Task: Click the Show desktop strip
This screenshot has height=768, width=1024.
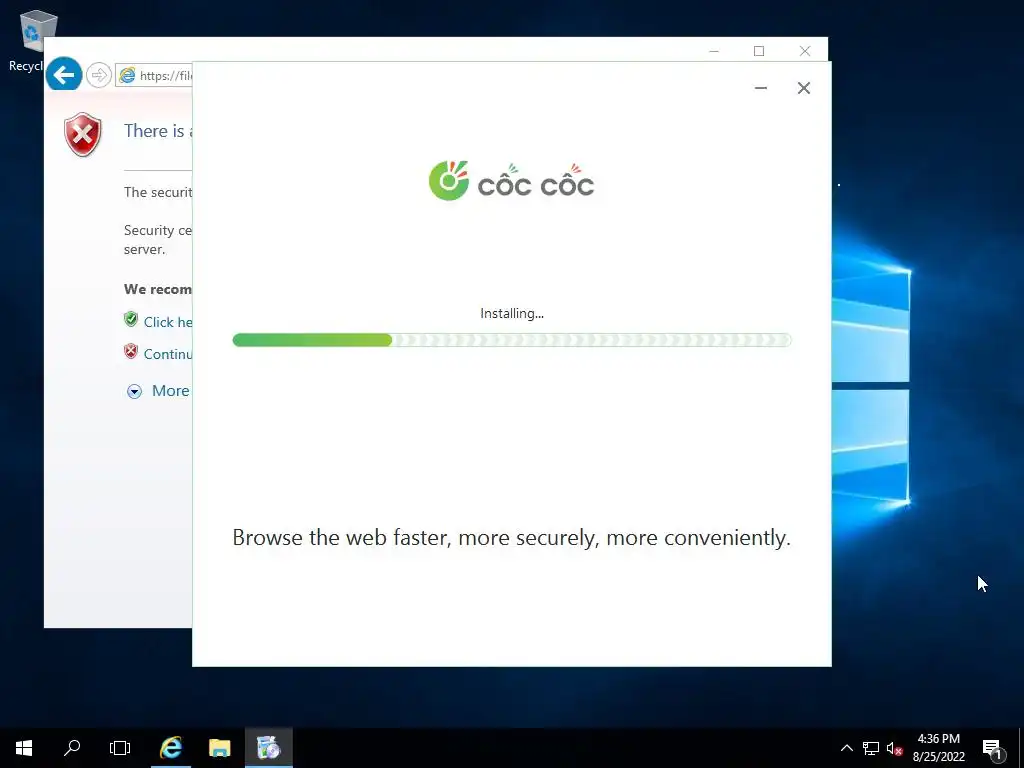Action: pyautogui.click(x=1021, y=748)
